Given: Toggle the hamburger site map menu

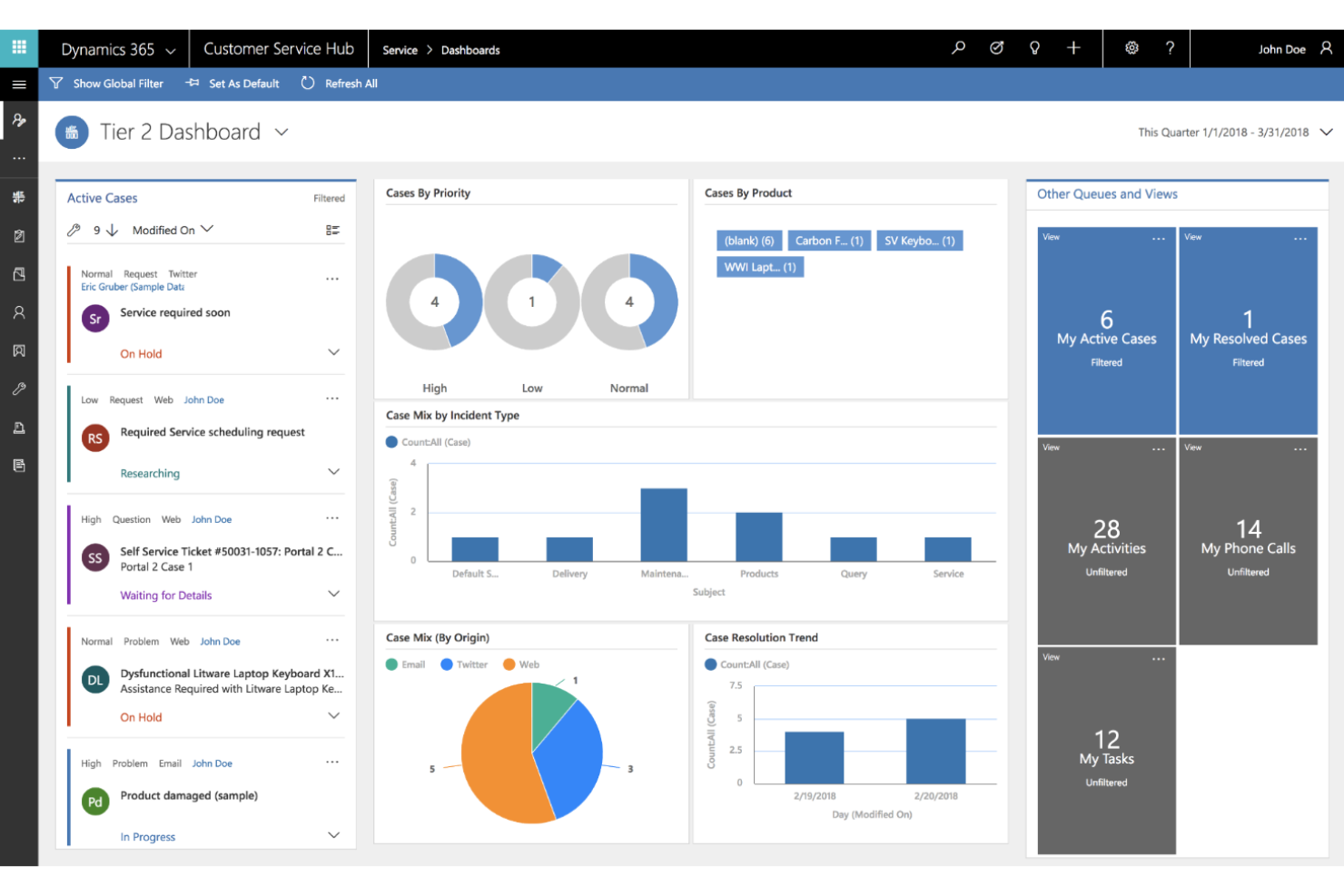Looking at the screenshot, I should tap(19, 84).
